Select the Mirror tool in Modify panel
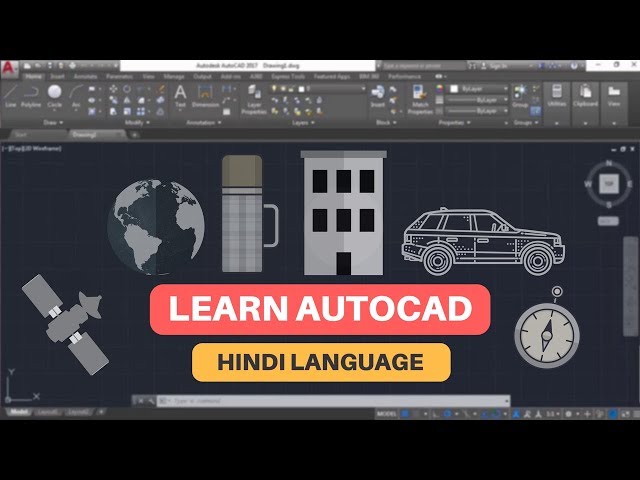This screenshot has height=480, width=640. 127,100
